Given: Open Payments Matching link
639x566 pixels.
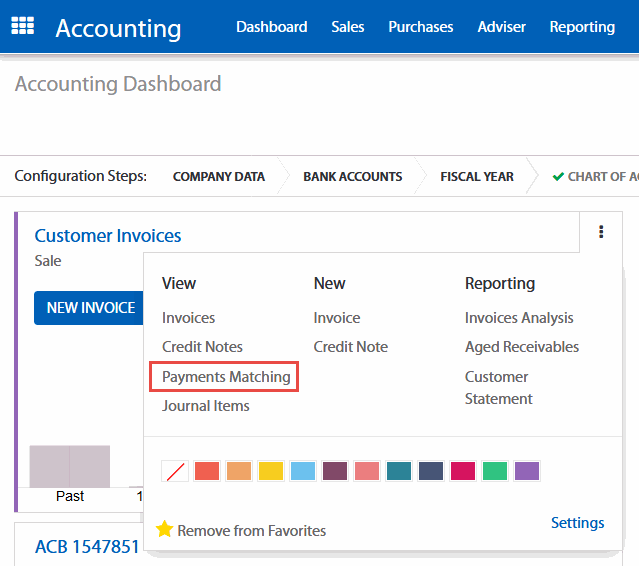Looking at the screenshot, I should pyautogui.click(x=226, y=377).
